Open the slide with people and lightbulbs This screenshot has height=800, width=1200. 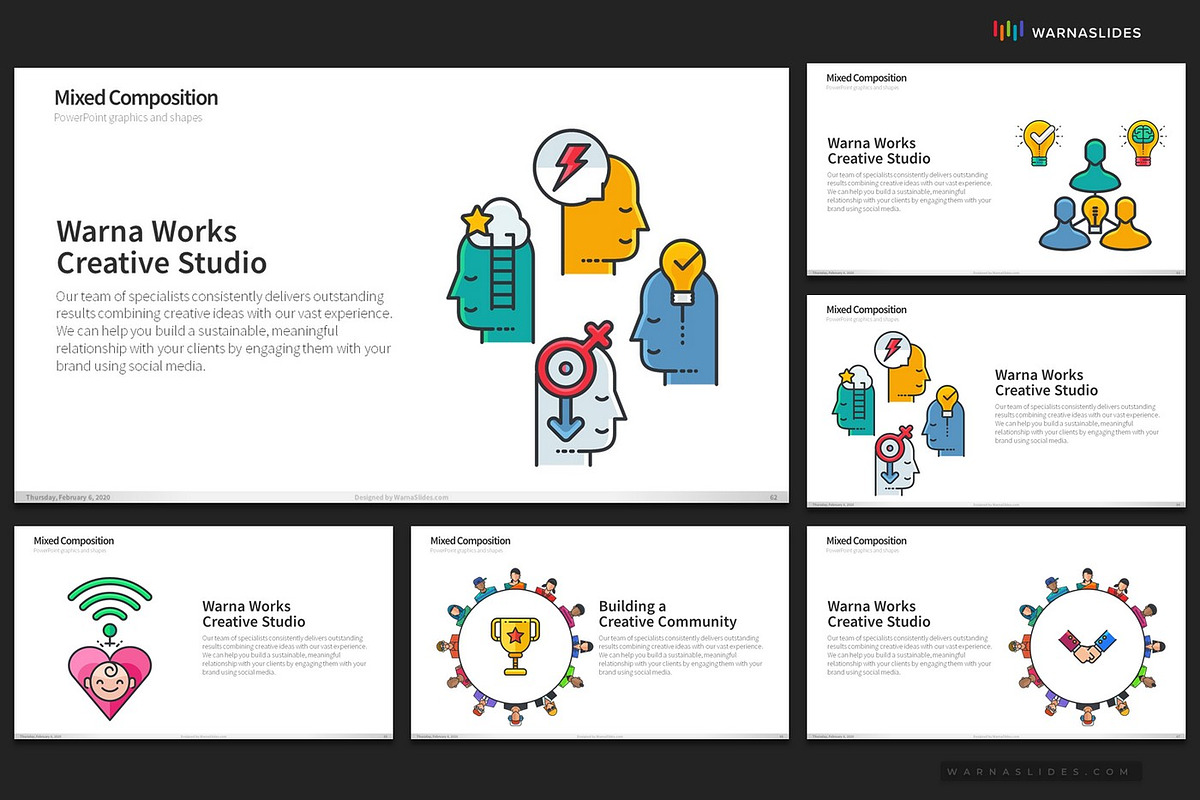click(x=996, y=169)
